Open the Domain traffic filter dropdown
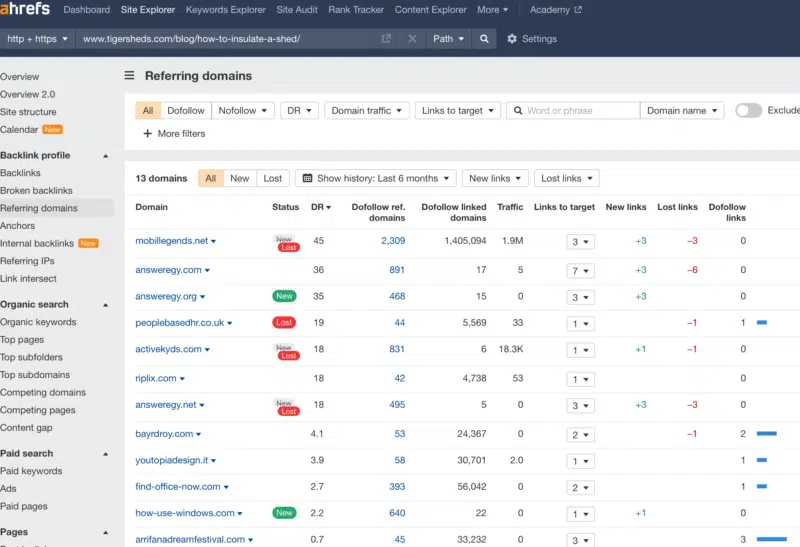Image resolution: width=800 pixels, height=547 pixels. point(366,111)
